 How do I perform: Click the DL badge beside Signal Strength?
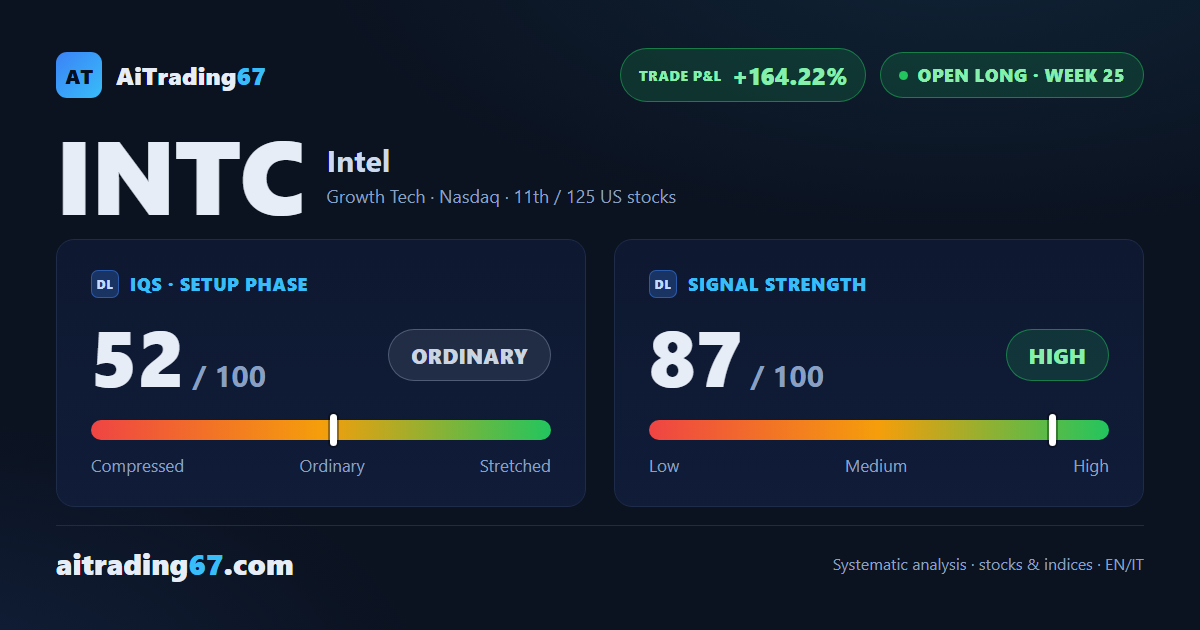(x=663, y=285)
